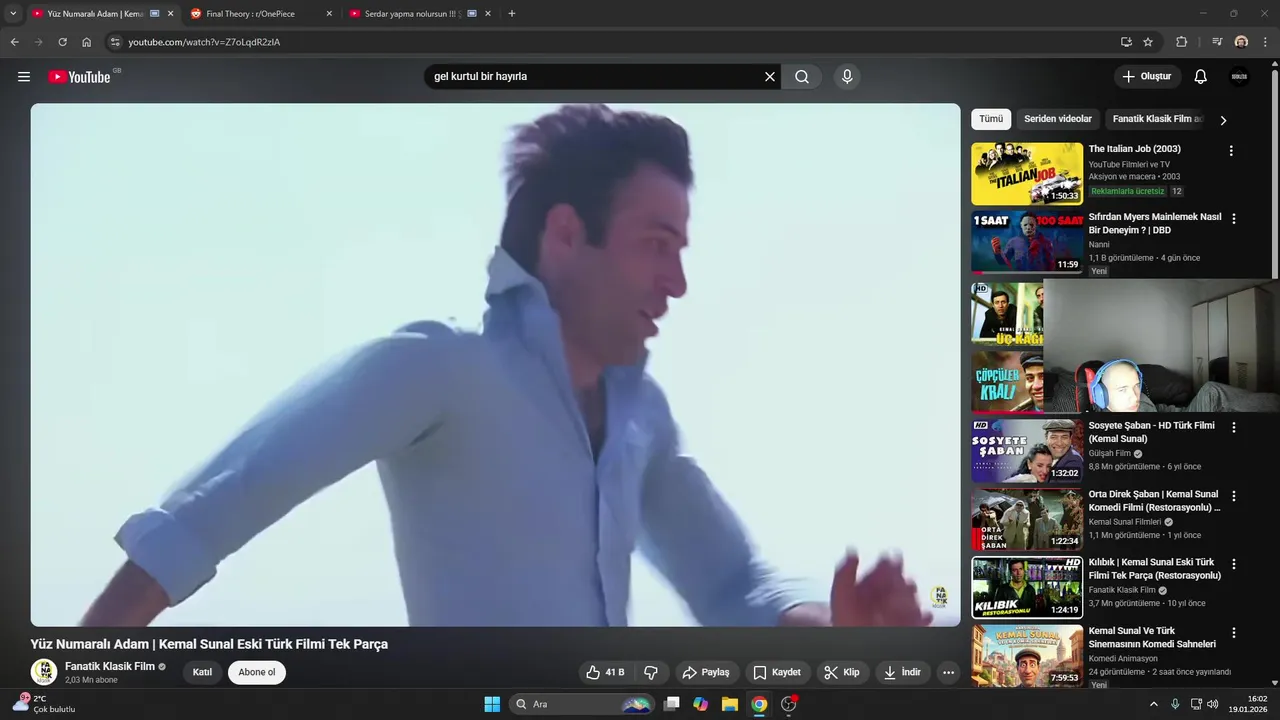Screen dimensions: 1280x720
Task: Click the Copilot taskbar icon
Action: (701, 704)
